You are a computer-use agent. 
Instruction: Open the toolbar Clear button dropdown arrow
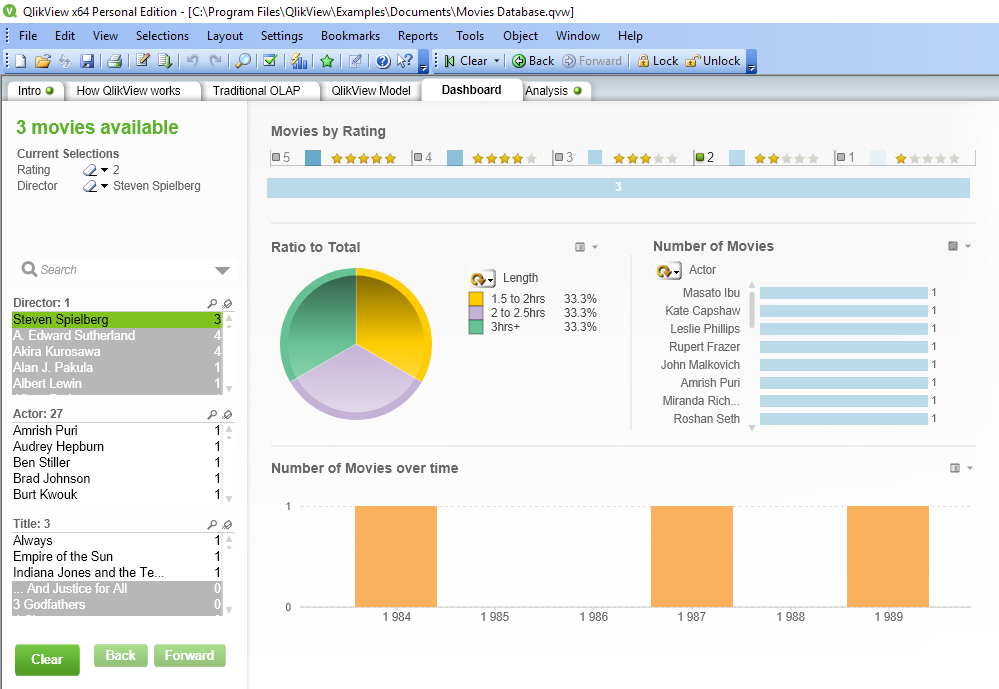pos(497,61)
